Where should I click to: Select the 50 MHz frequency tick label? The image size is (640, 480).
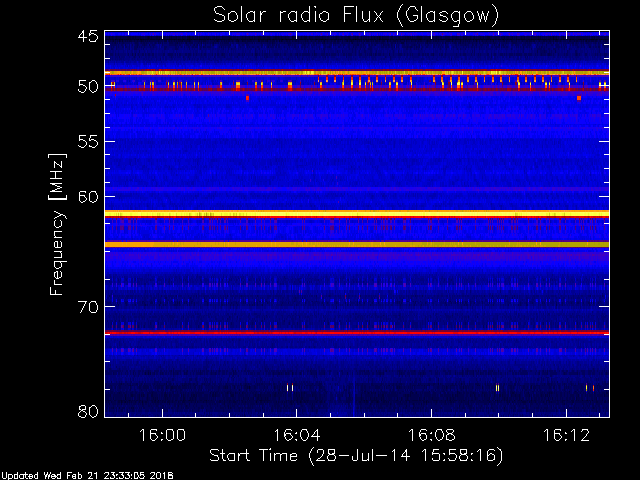click(x=87, y=87)
